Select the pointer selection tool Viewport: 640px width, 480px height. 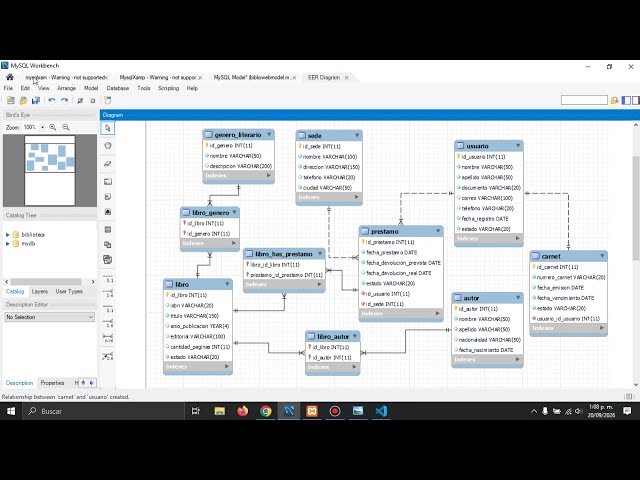pyautogui.click(x=107, y=128)
